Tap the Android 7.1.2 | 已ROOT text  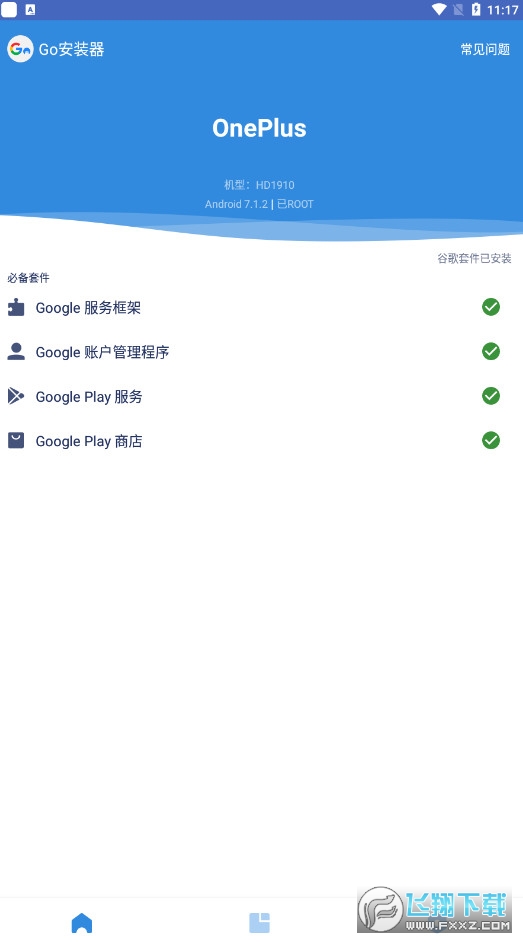click(x=259, y=204)
